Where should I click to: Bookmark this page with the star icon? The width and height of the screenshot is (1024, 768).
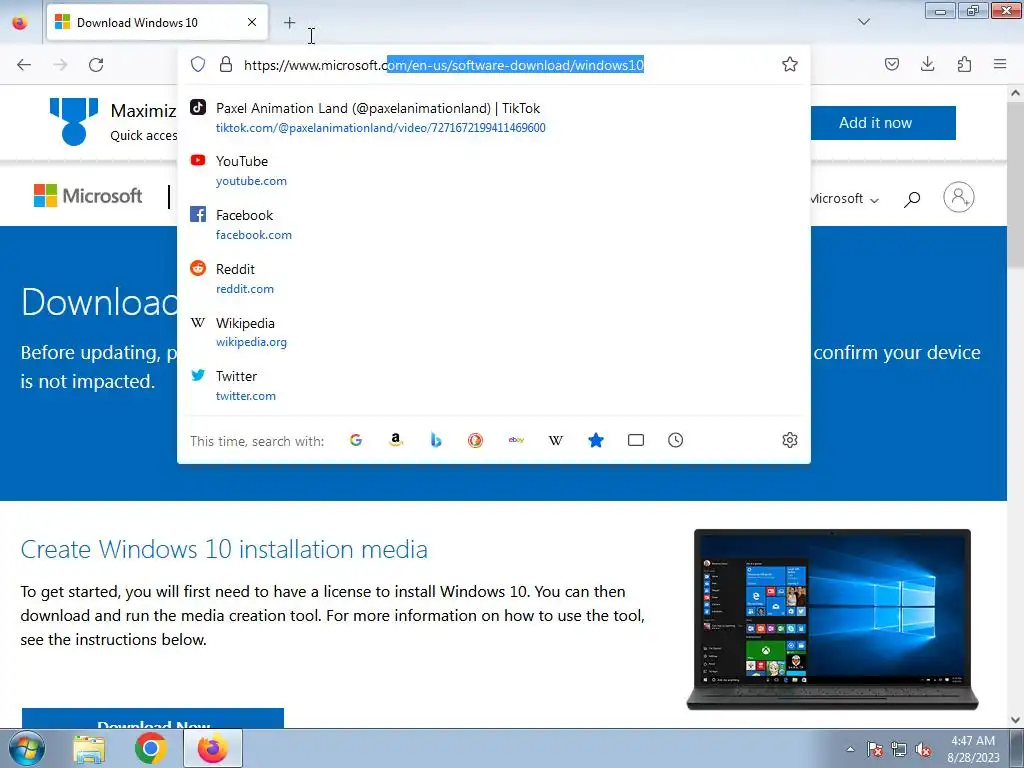(790, 64)
